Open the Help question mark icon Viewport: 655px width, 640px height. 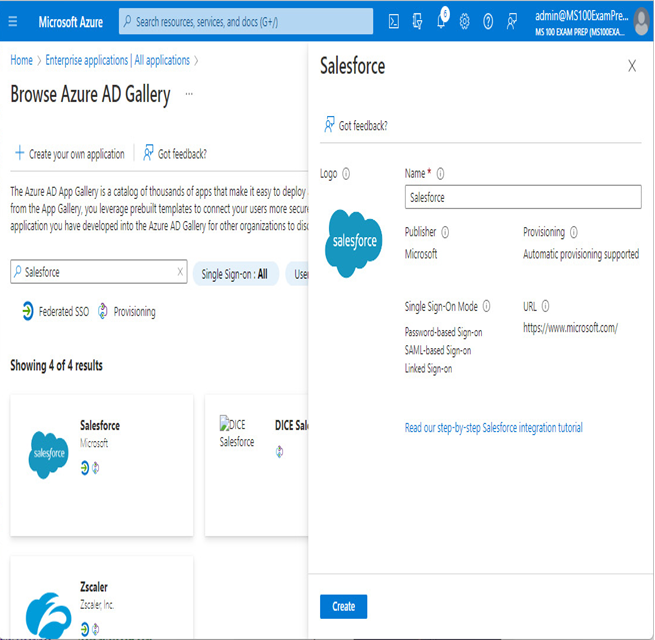[x=487, y=21]
